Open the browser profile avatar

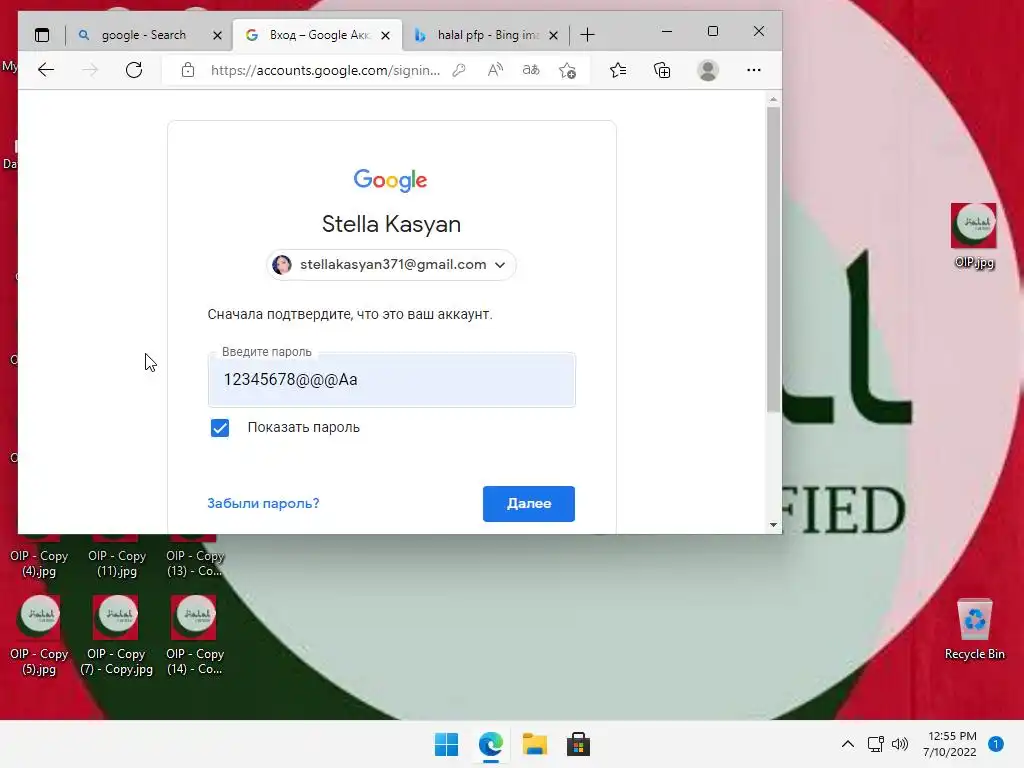coord(708,70)
